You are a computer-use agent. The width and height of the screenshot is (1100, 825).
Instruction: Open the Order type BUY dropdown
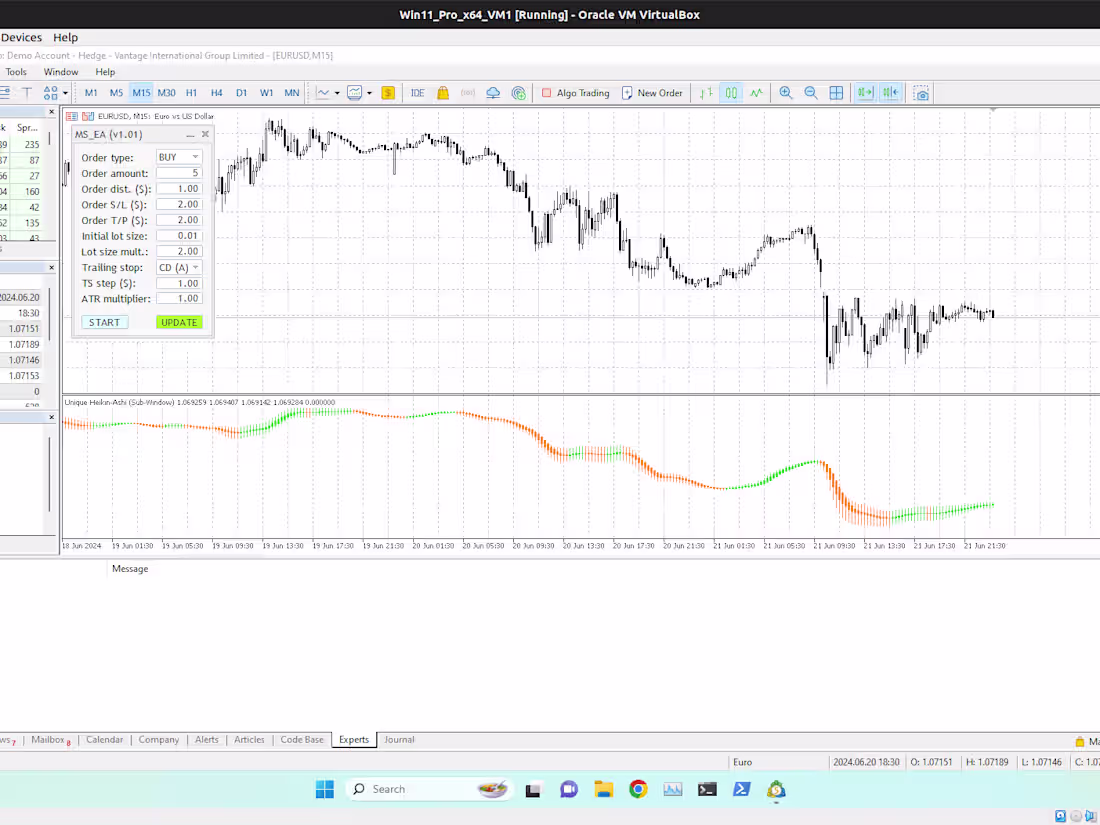[x=178, y=156]
